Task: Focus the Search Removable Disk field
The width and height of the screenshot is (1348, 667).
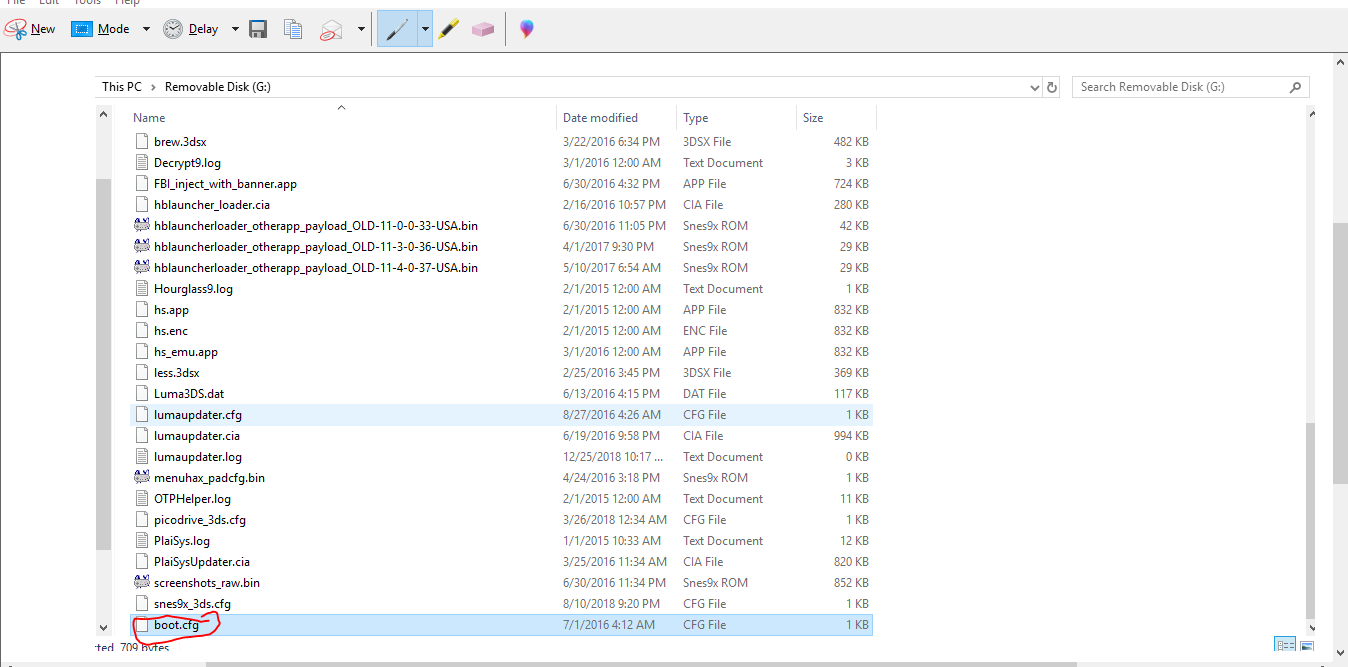Action: [1190, 87]
